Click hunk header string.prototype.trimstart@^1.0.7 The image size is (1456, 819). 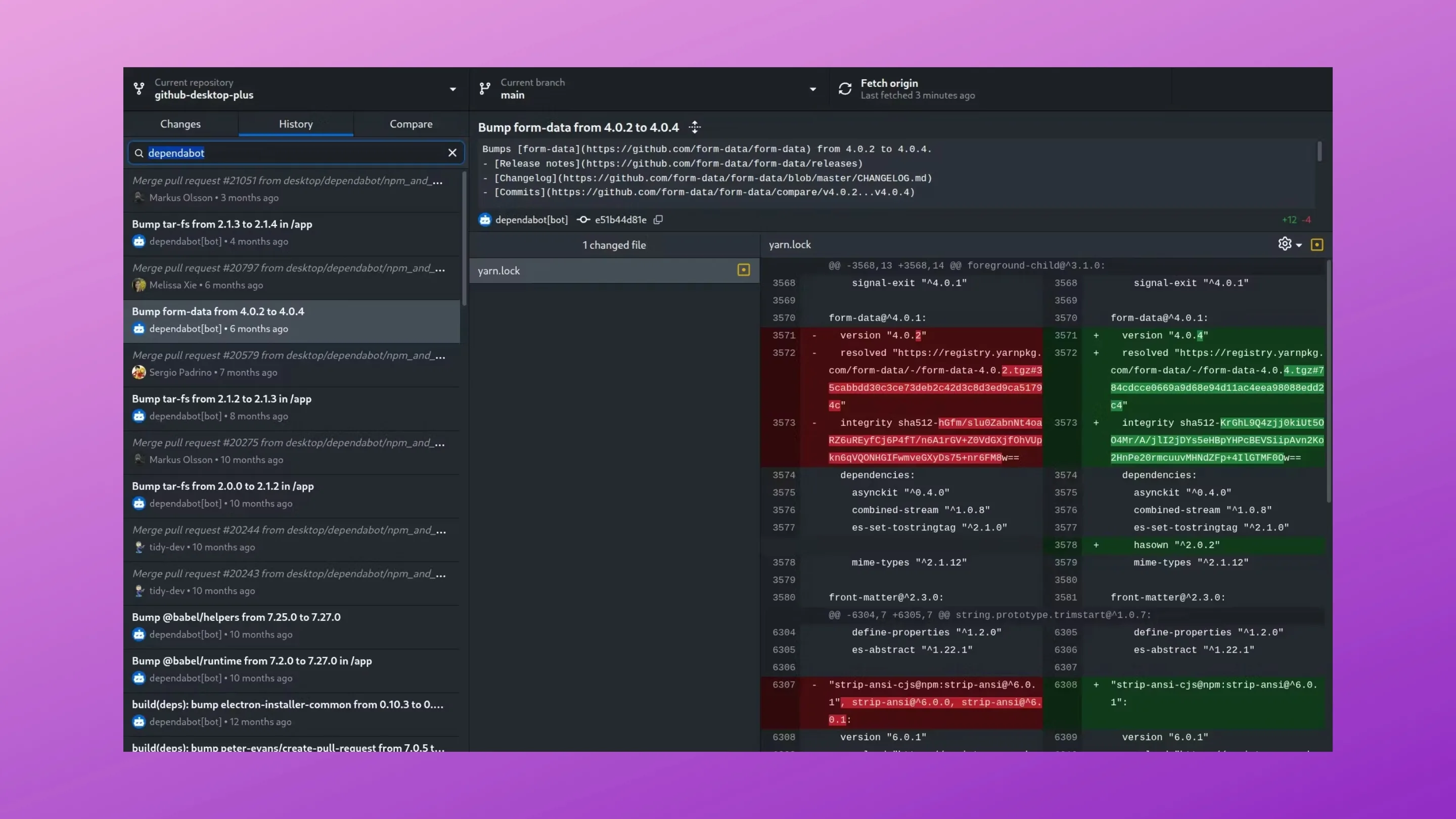tap(990, 615)
